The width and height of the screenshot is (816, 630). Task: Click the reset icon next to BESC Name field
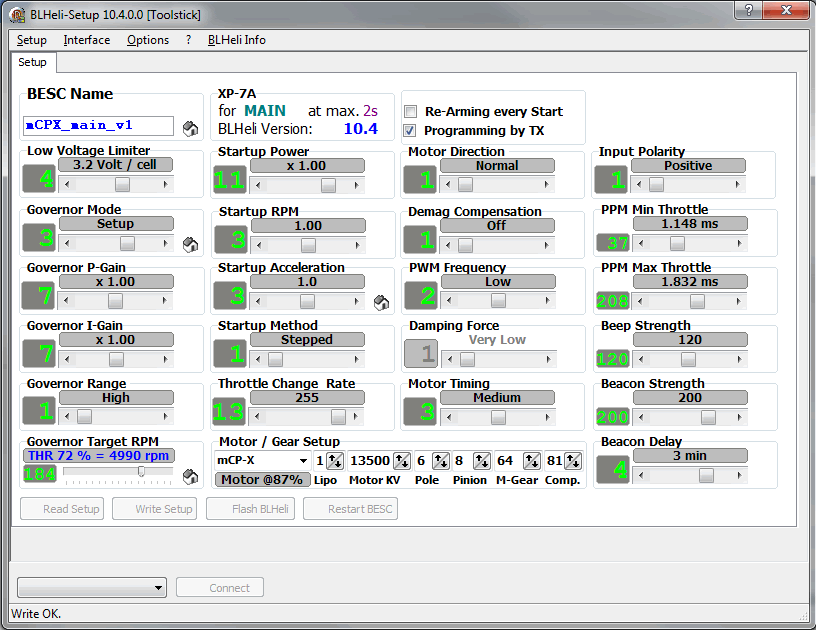(190, 128)
